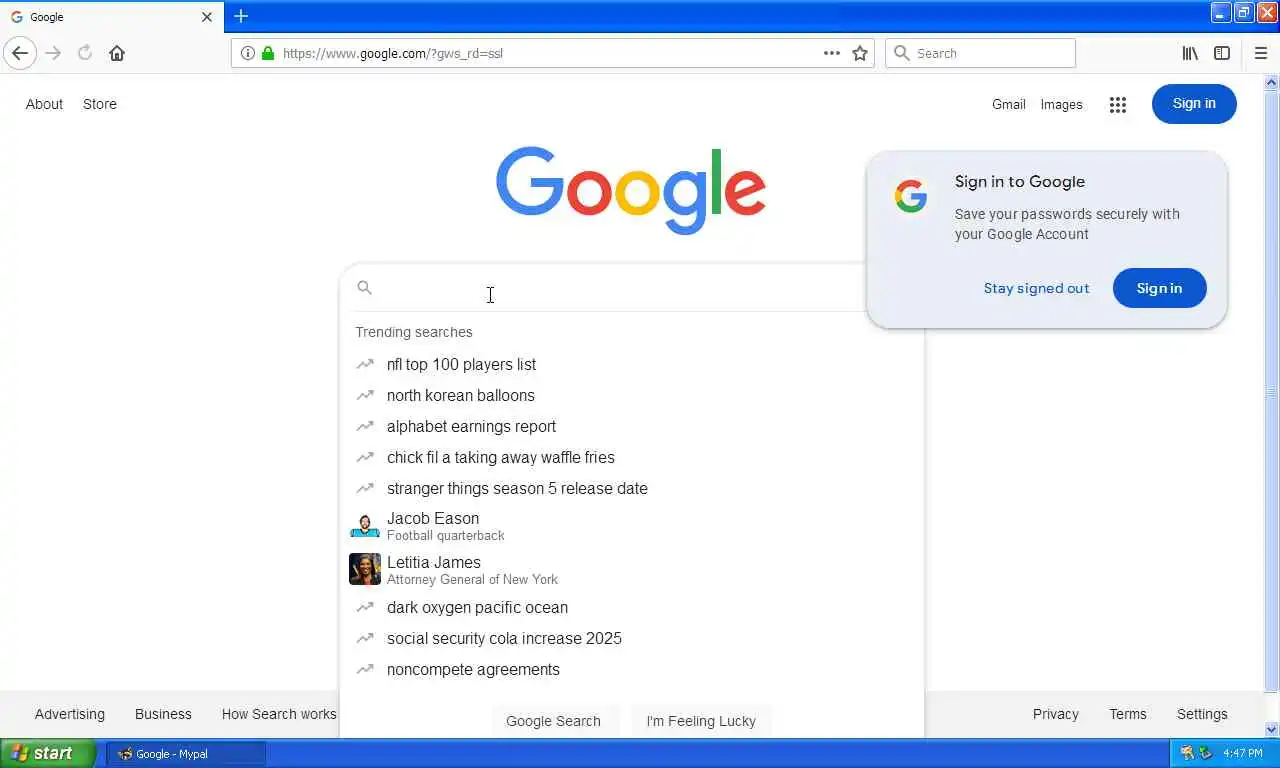Click the first system tray icon
The width and height of the screenshot is (1280, 768).
(x=1187, y=753)
